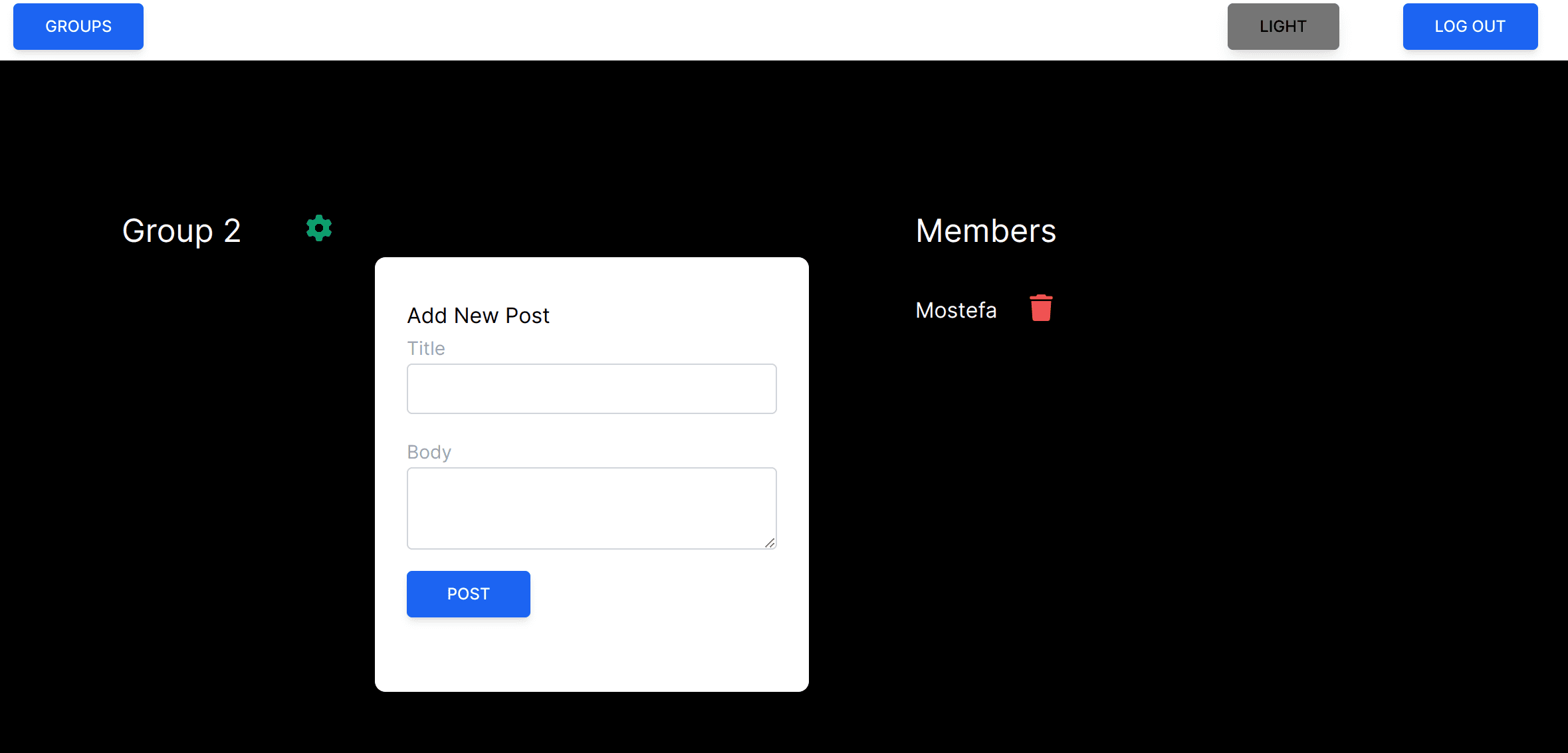
Task: Click the Title field label
Action: [x=426, y=348]
